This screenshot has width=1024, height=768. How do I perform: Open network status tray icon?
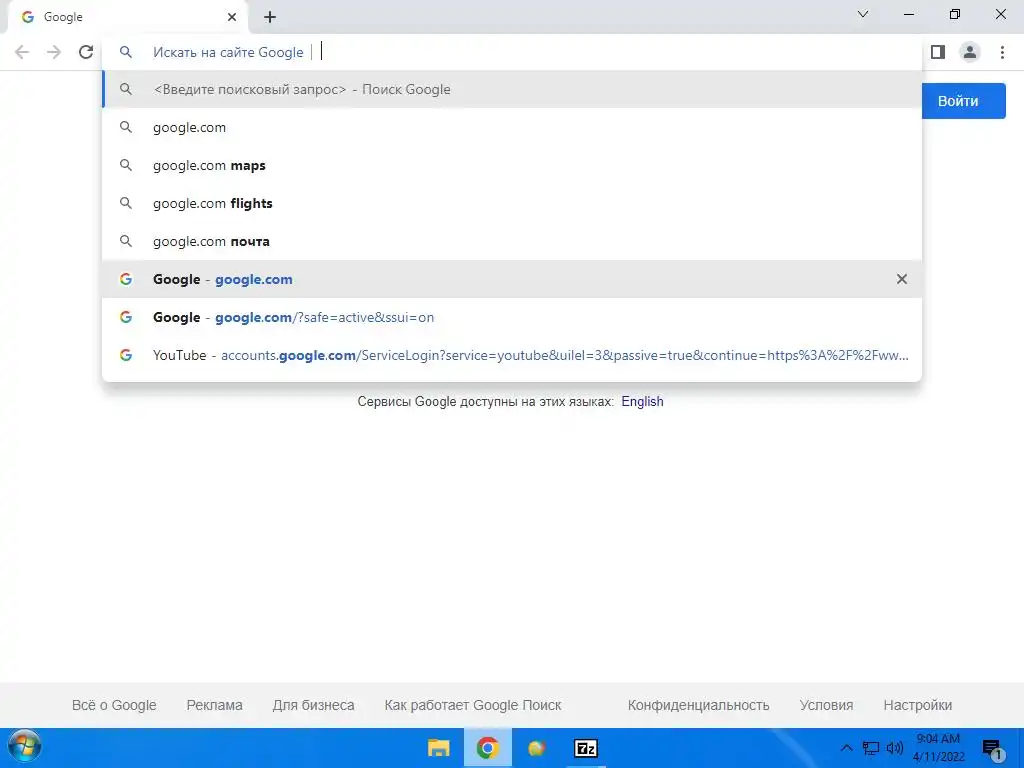871,748
